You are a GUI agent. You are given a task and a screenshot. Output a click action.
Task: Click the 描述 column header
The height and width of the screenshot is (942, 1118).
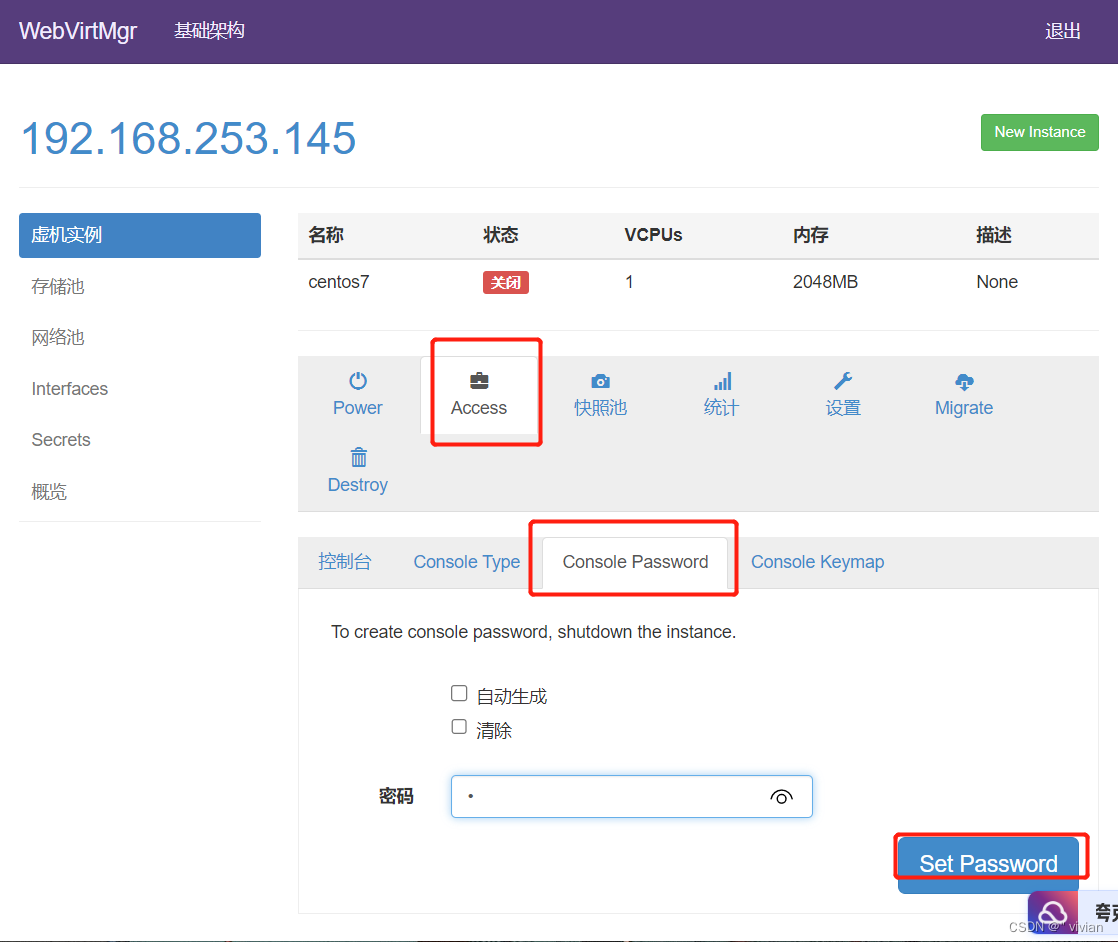click(x=994, y=235)
